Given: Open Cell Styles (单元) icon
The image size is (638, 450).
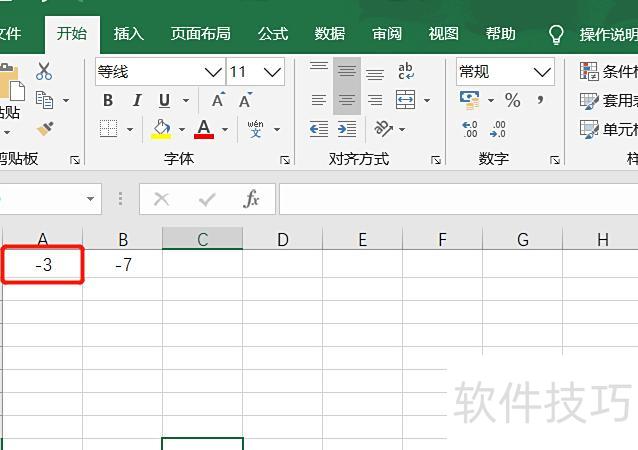Looking at the screenshot, I should pos(589,129).
